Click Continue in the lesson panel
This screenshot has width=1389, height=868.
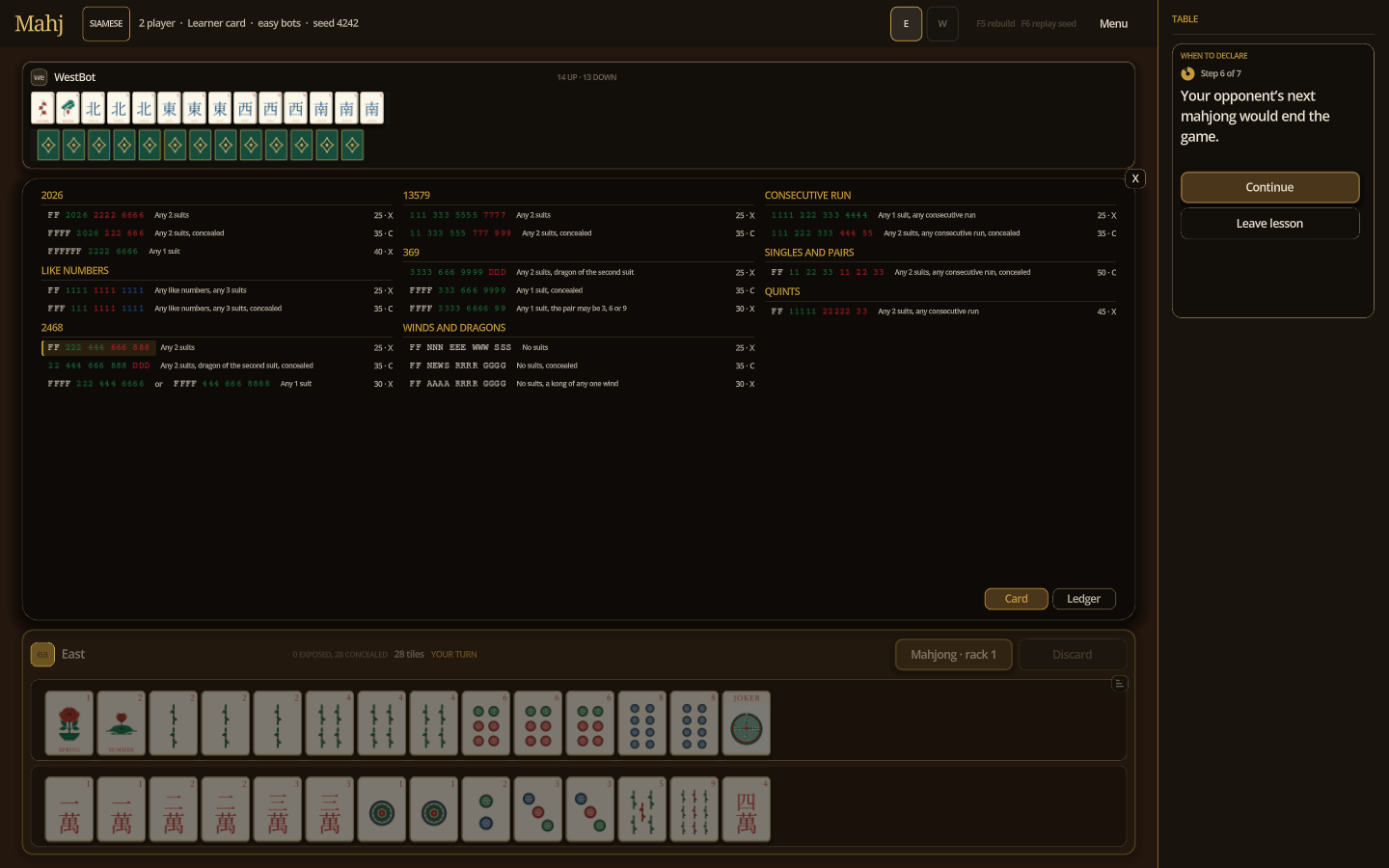1269,187
